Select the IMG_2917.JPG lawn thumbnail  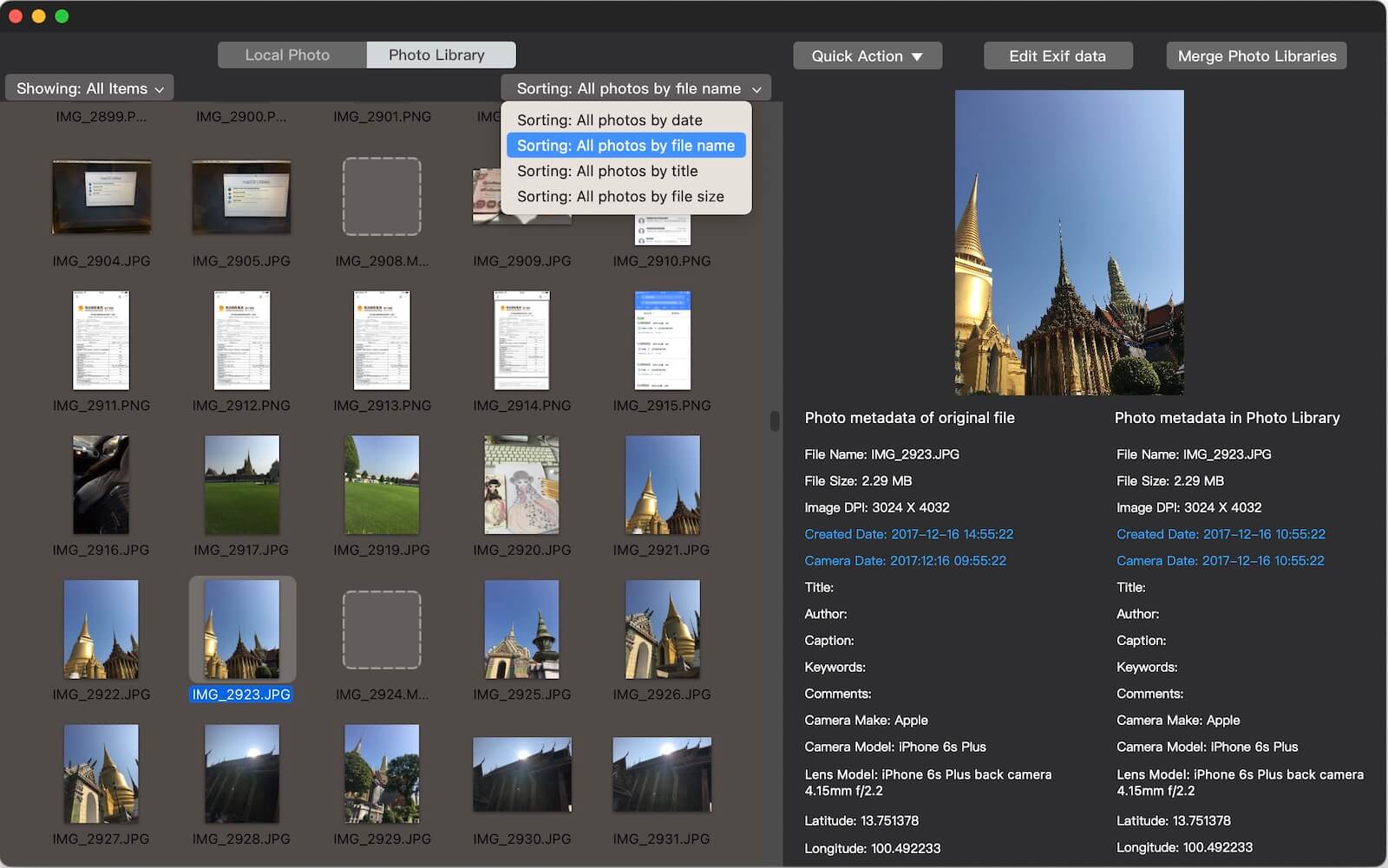point(241,485)
